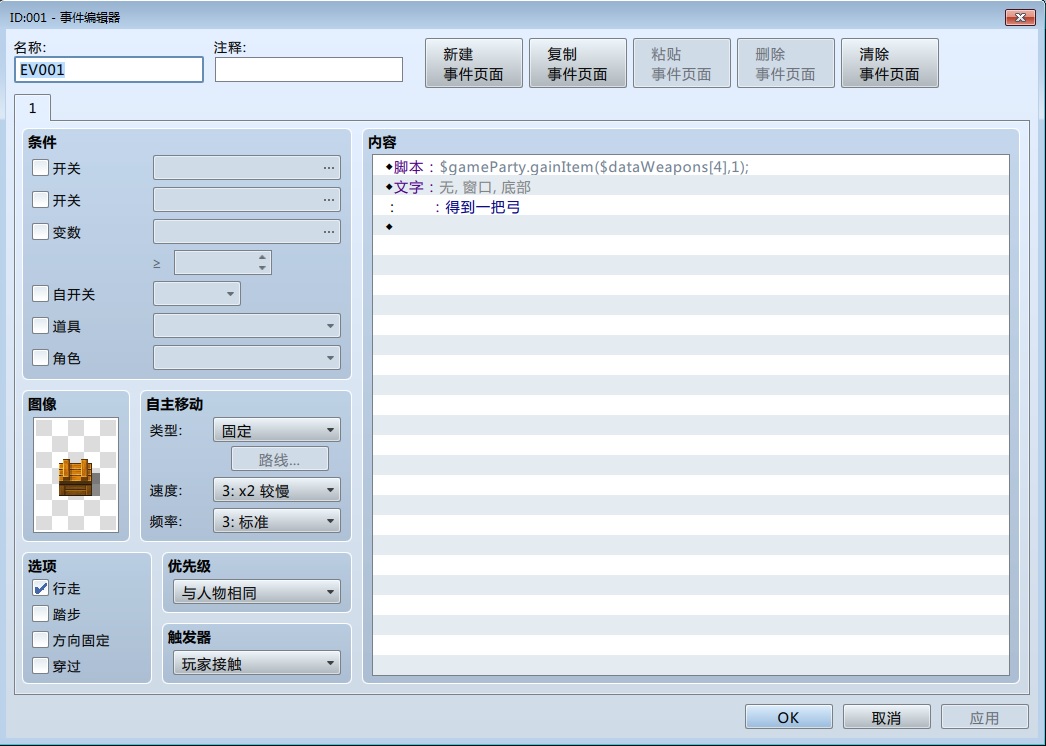Viewport: 1046px width, 746px height.
Task: Select the 文字：无, 窗口, 底部 command line
Action: (691, 187)
